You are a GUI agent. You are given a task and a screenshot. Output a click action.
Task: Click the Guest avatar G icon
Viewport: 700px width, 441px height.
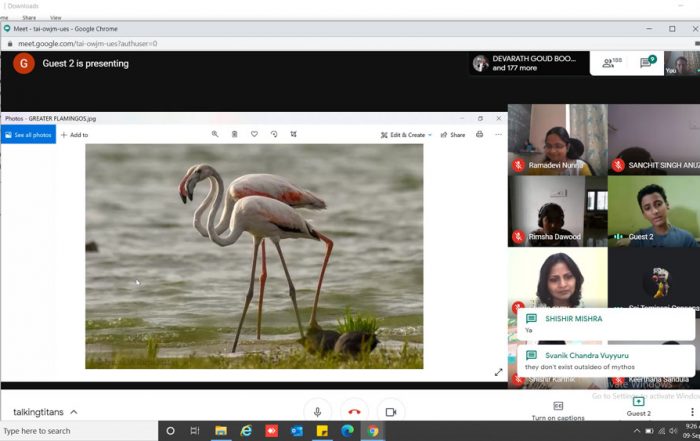coord(24,63)
